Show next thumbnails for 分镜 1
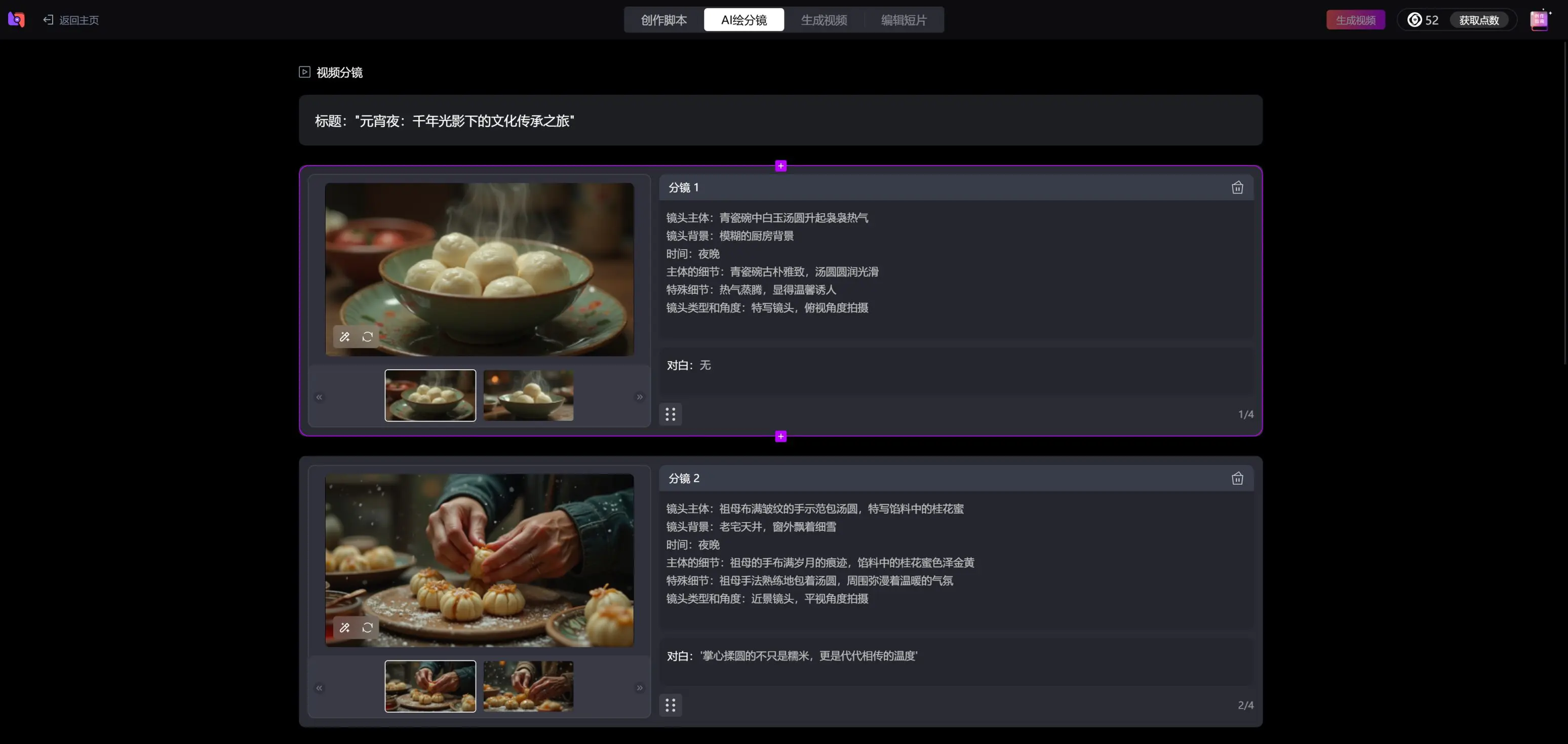Viewport: 1568px width, 744px height. 640,397
